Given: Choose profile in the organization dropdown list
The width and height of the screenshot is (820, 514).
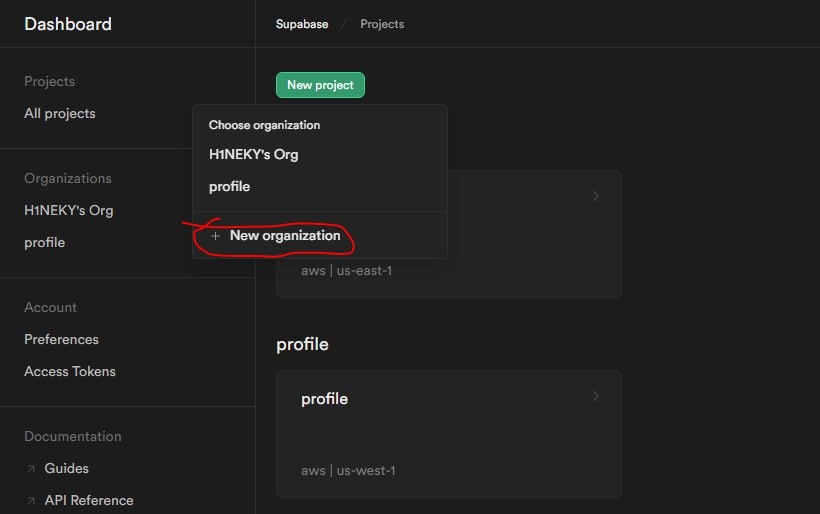Looking at the screenshot, I should pyautogui.click(x=229, y=186).
